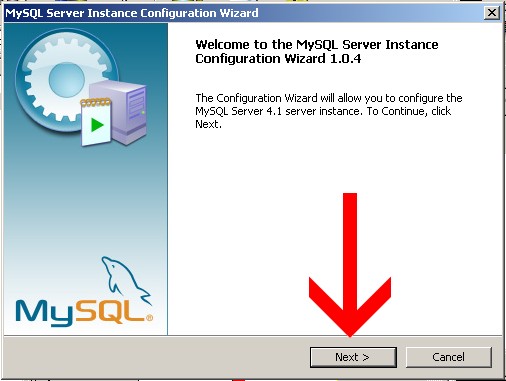
Task: Close the wizard with the title bar X
Action: click(492, 13)
